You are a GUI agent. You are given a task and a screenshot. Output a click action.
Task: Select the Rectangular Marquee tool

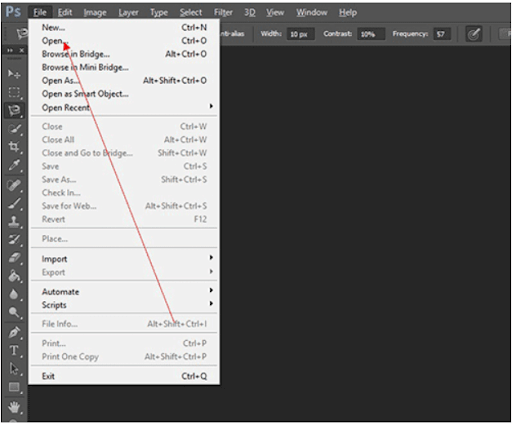14,92
